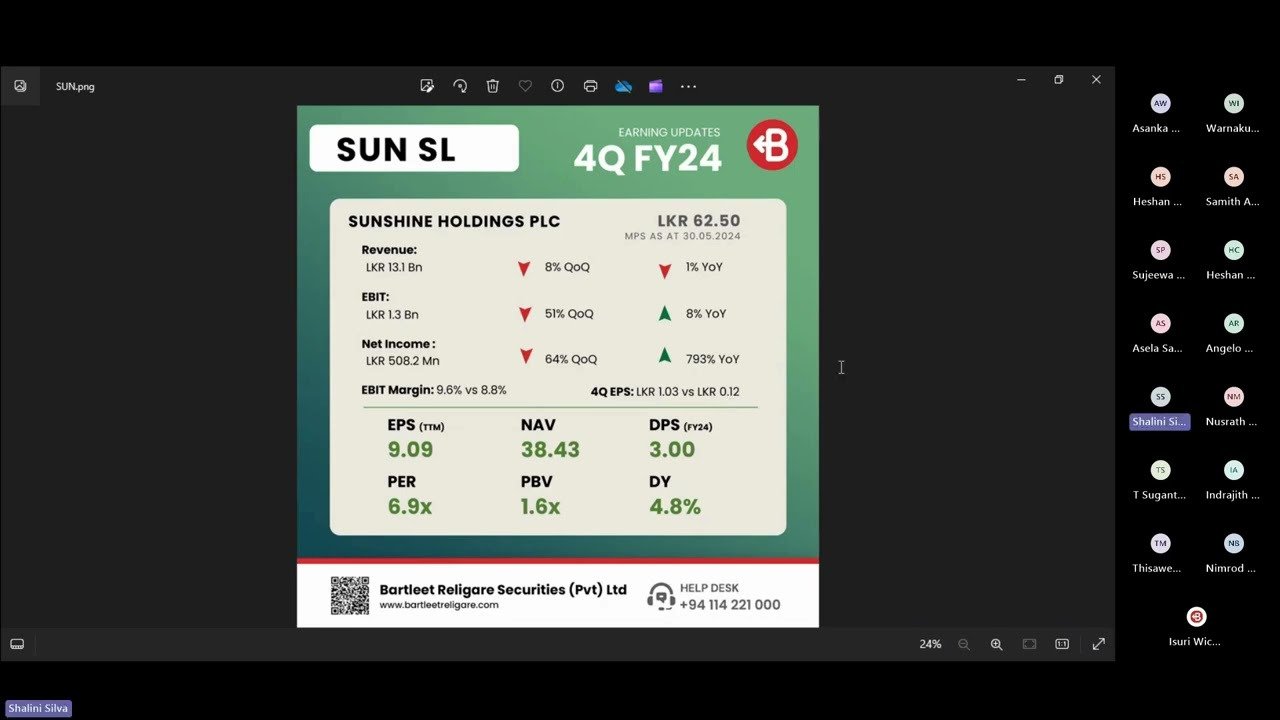Zoom in on the image
Image resolution: width=1280 pixels, height=720 pixels.
[x=996, y=644]
